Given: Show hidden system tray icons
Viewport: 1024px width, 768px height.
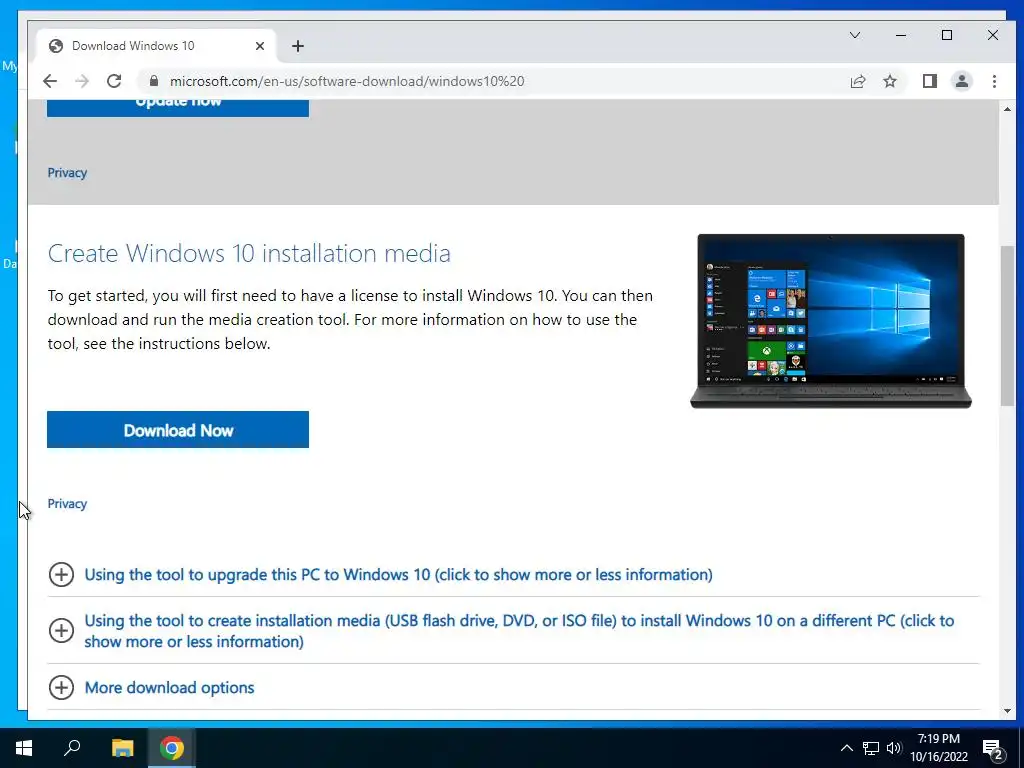Looking at the screenshot, I should click(x=846, y=748).
